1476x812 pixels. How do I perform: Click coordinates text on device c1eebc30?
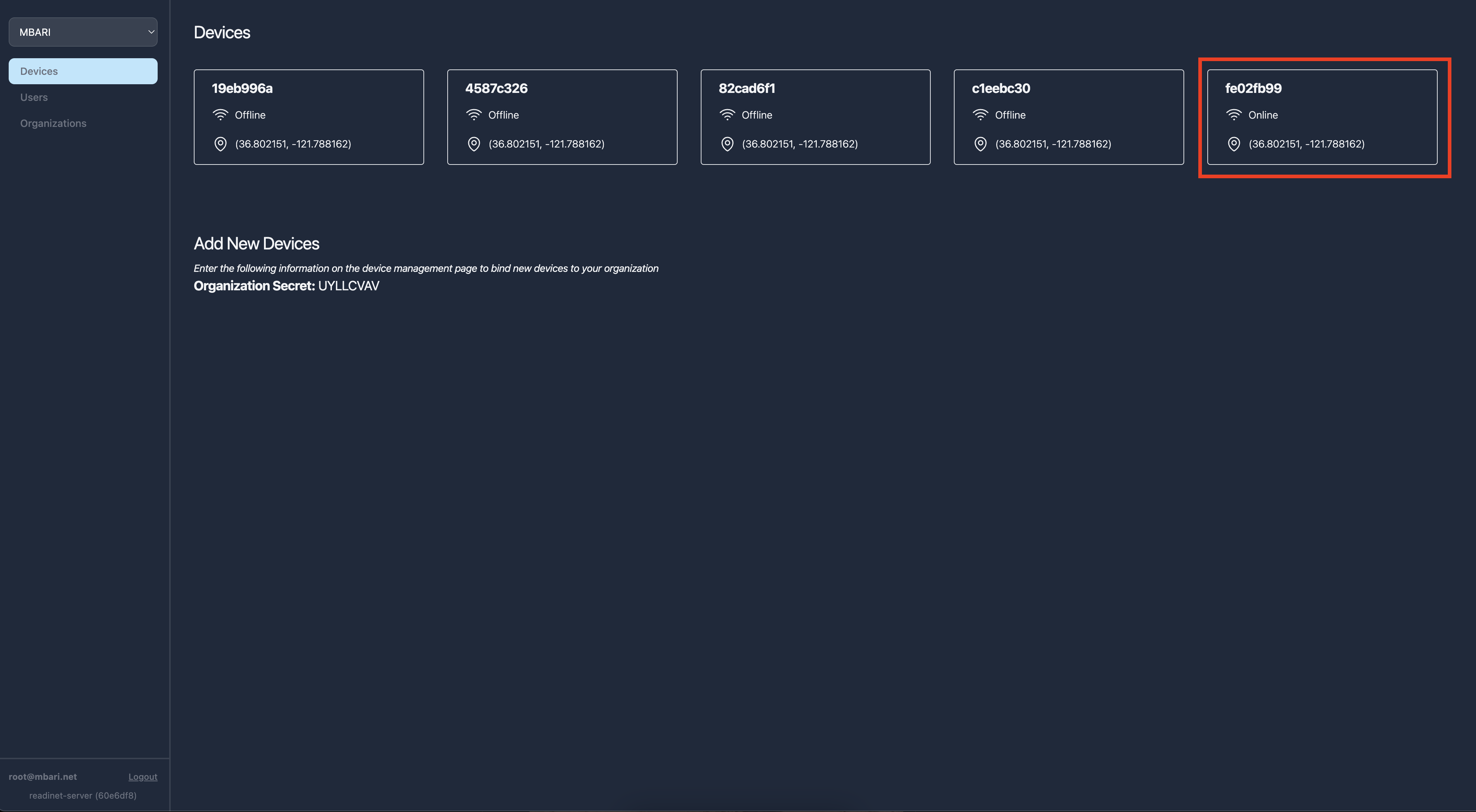tap(1053, 144)
